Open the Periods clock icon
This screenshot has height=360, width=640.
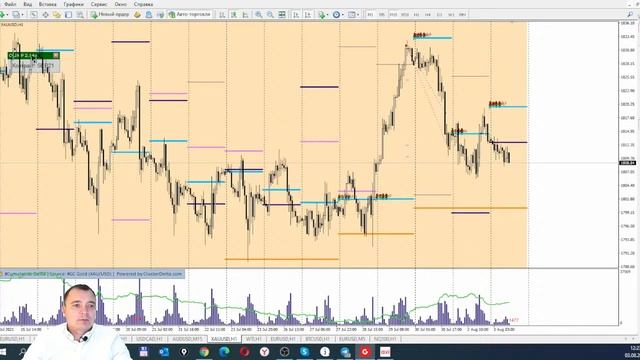(336, 15)
